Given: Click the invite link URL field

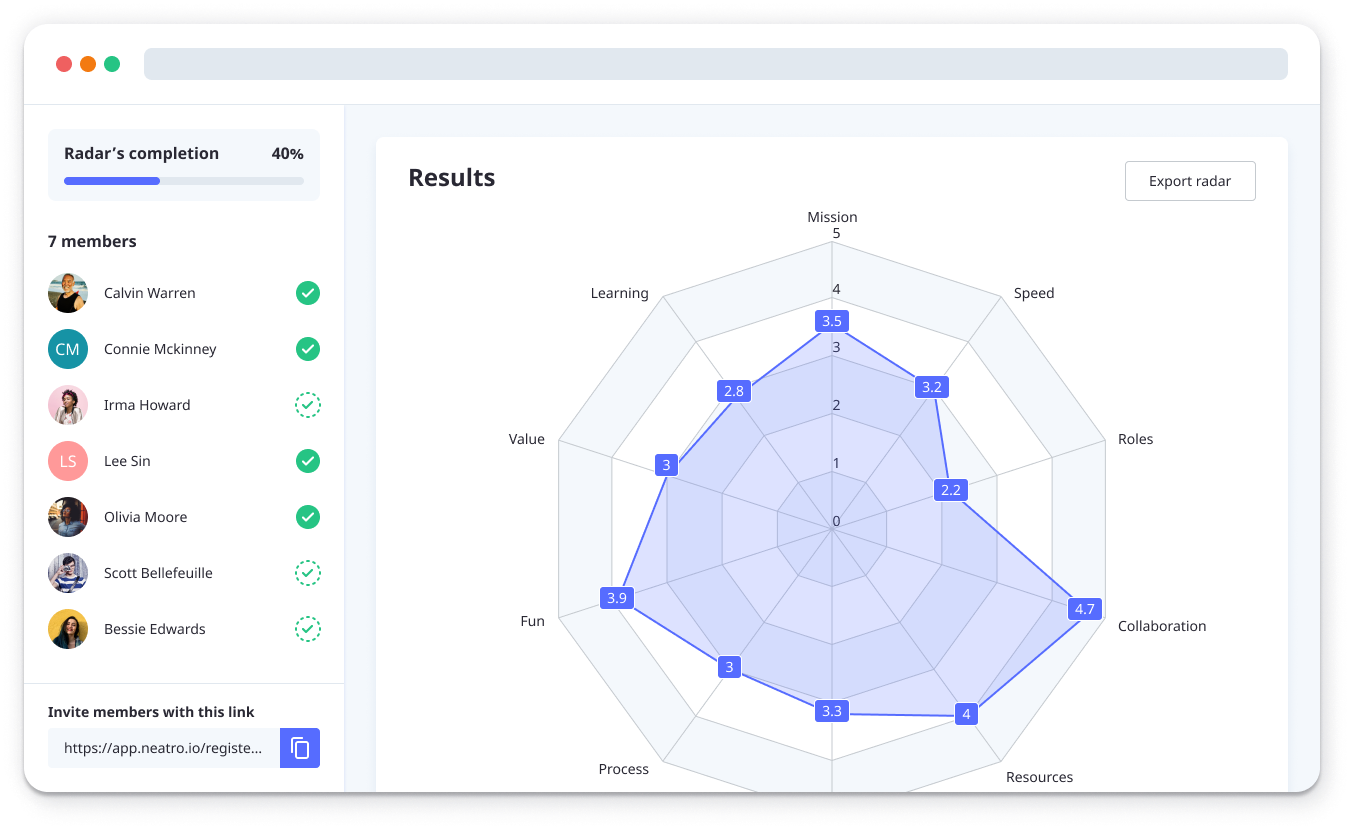Looking at the screenshot, I should click(164, 748).
